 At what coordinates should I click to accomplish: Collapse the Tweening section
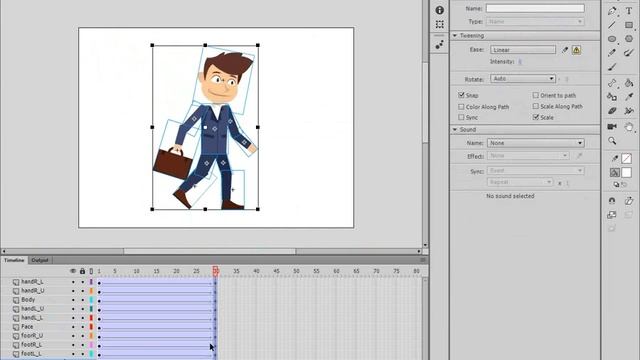point(455,36)
